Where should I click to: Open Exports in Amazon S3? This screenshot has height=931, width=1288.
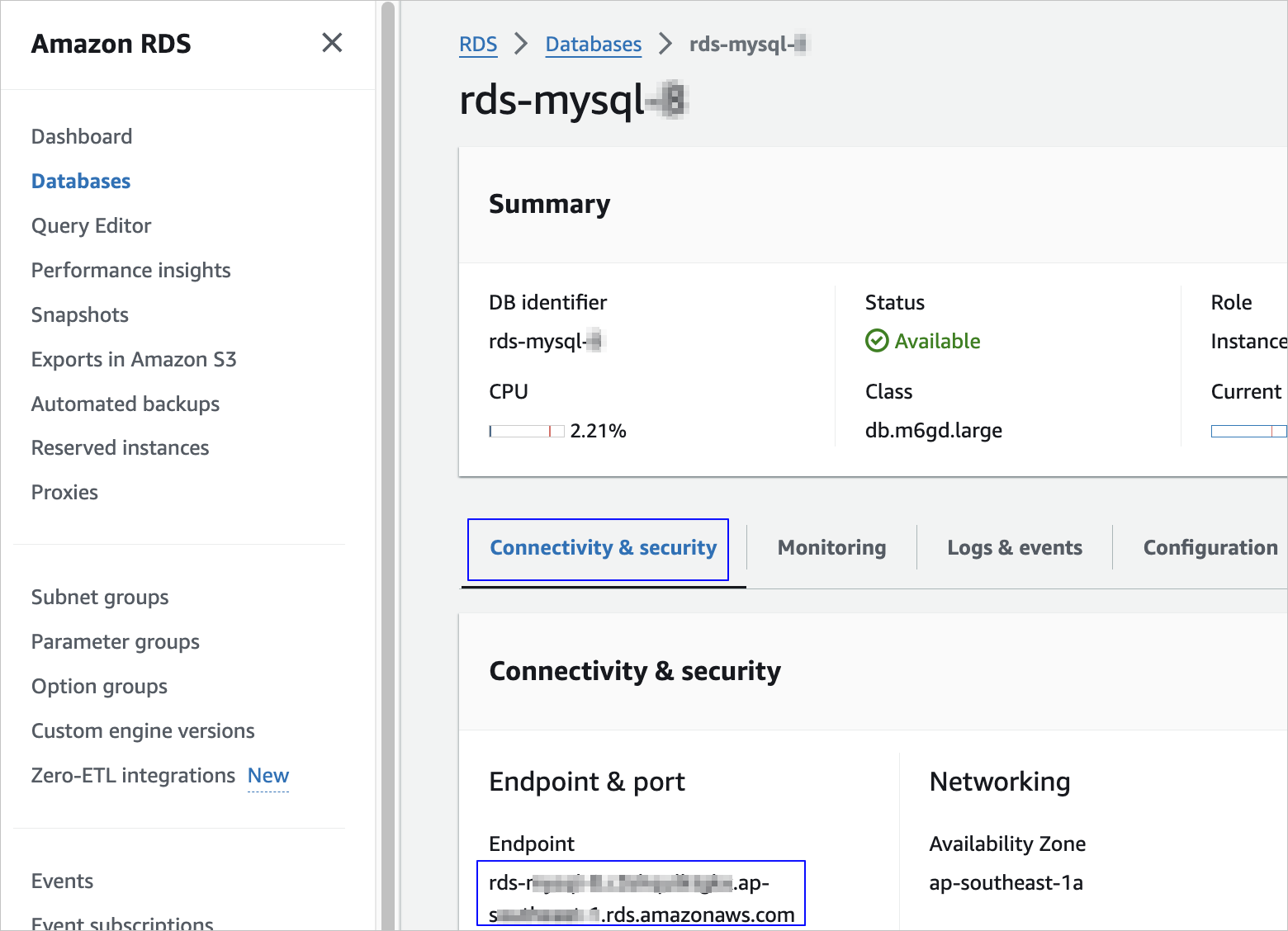[x=134, y=359]
